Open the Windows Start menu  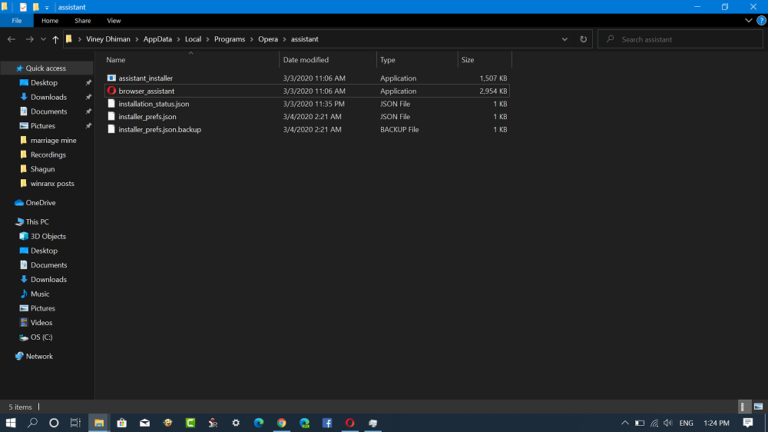11,423
